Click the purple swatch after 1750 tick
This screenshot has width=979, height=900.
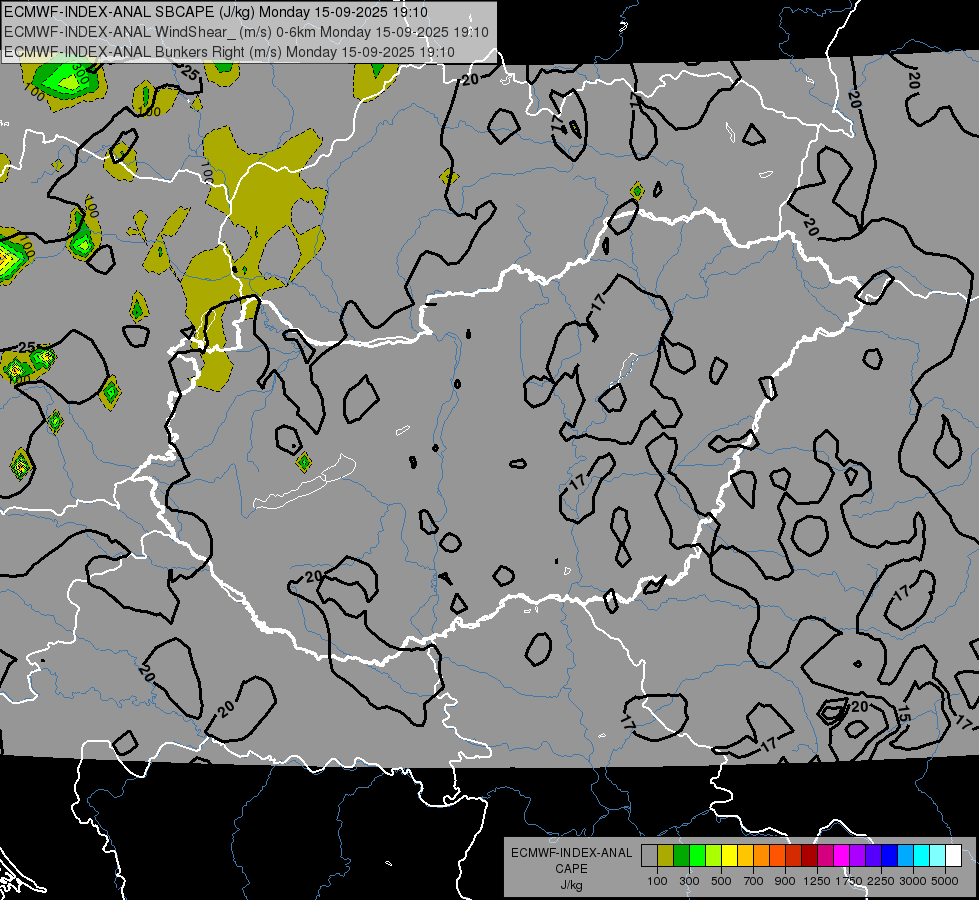click(858, 856)
